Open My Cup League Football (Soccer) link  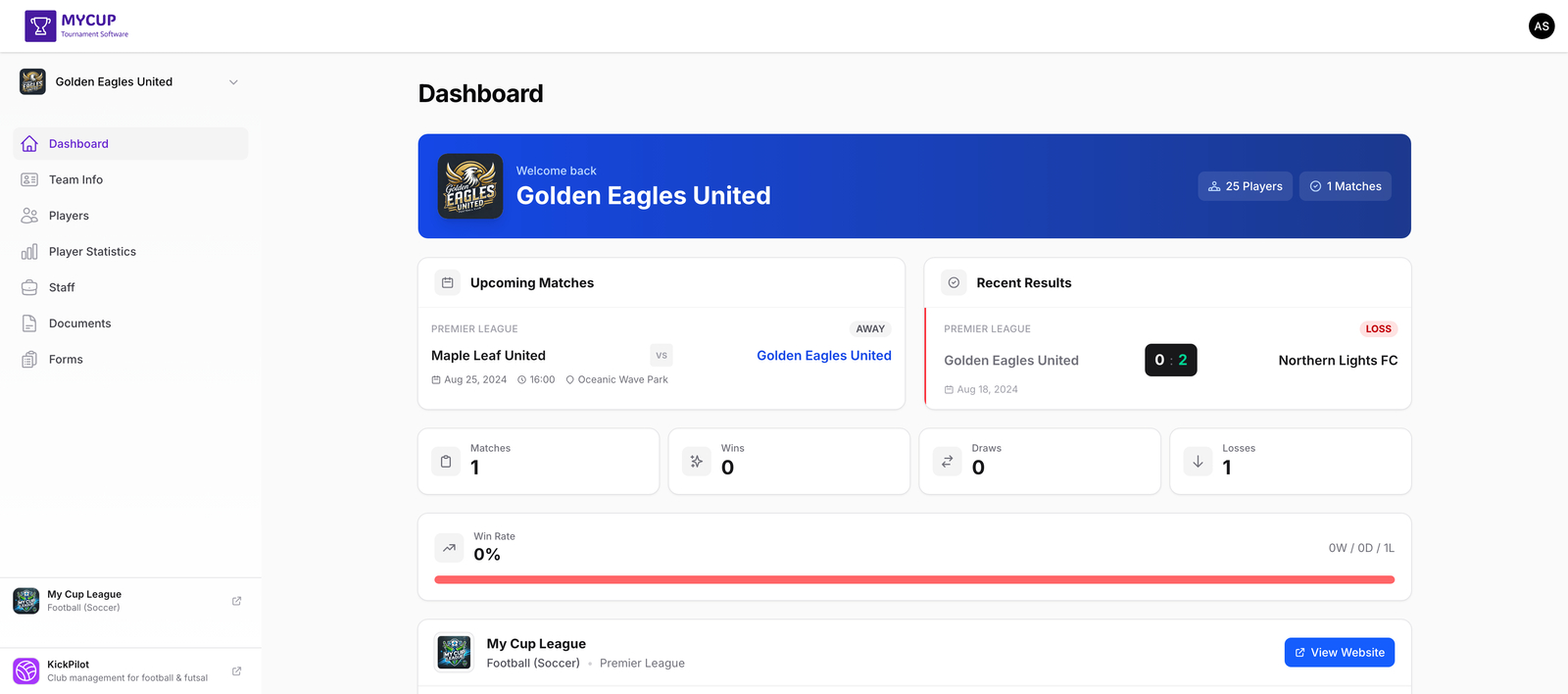coord(130,601)
